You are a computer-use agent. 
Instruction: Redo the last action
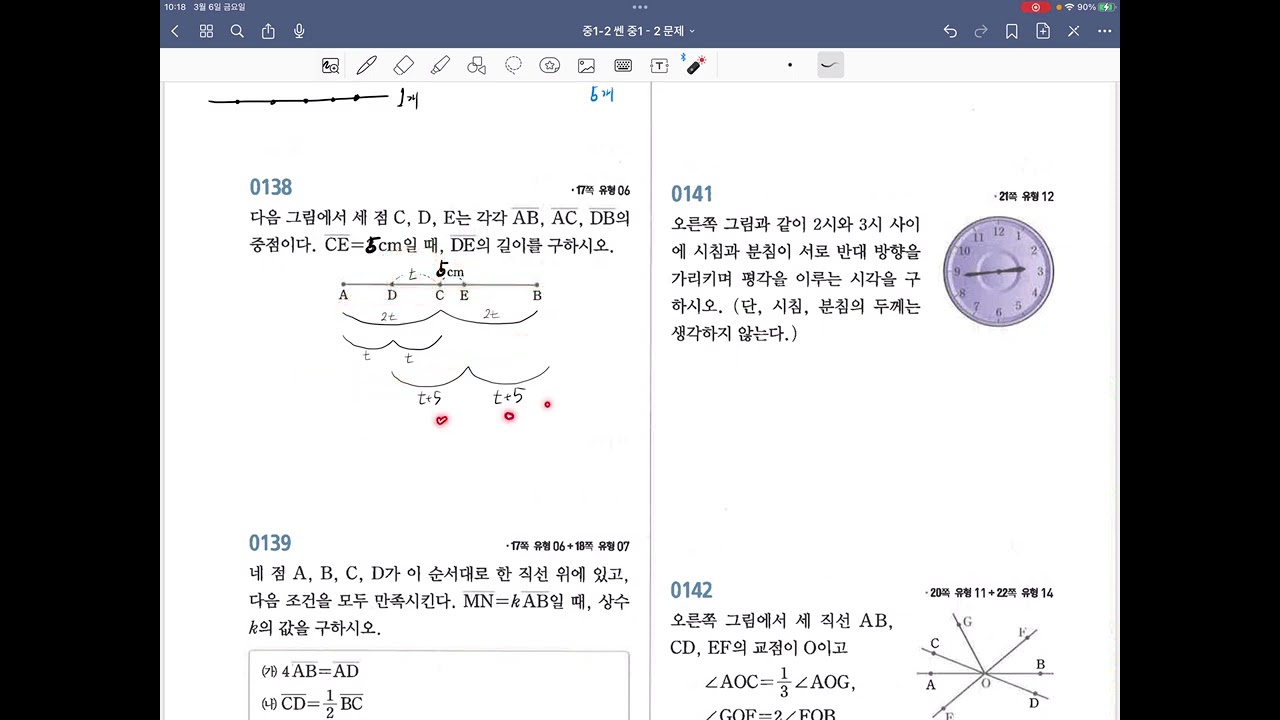[x=981, y=31]
